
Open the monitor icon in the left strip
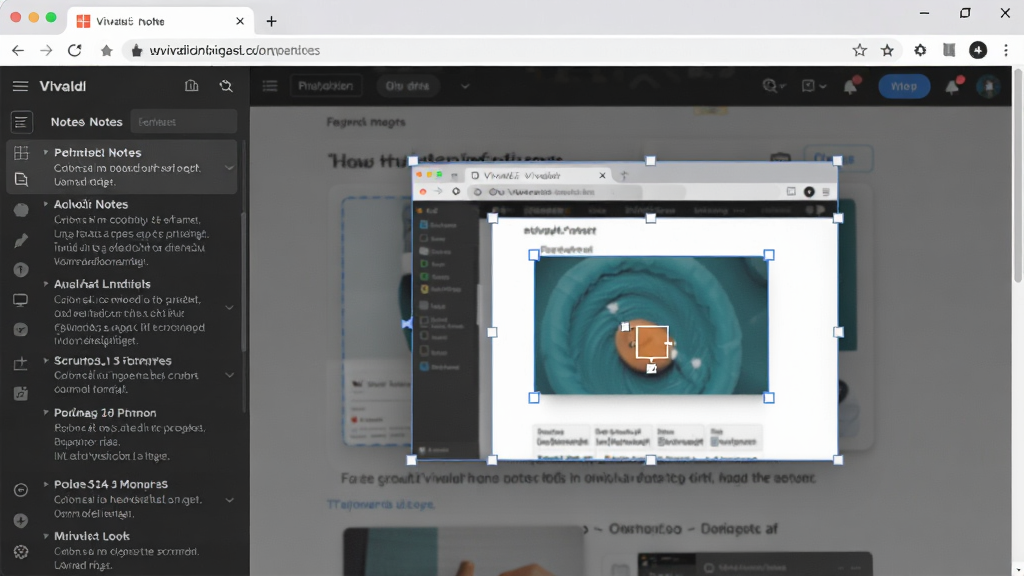21,300
